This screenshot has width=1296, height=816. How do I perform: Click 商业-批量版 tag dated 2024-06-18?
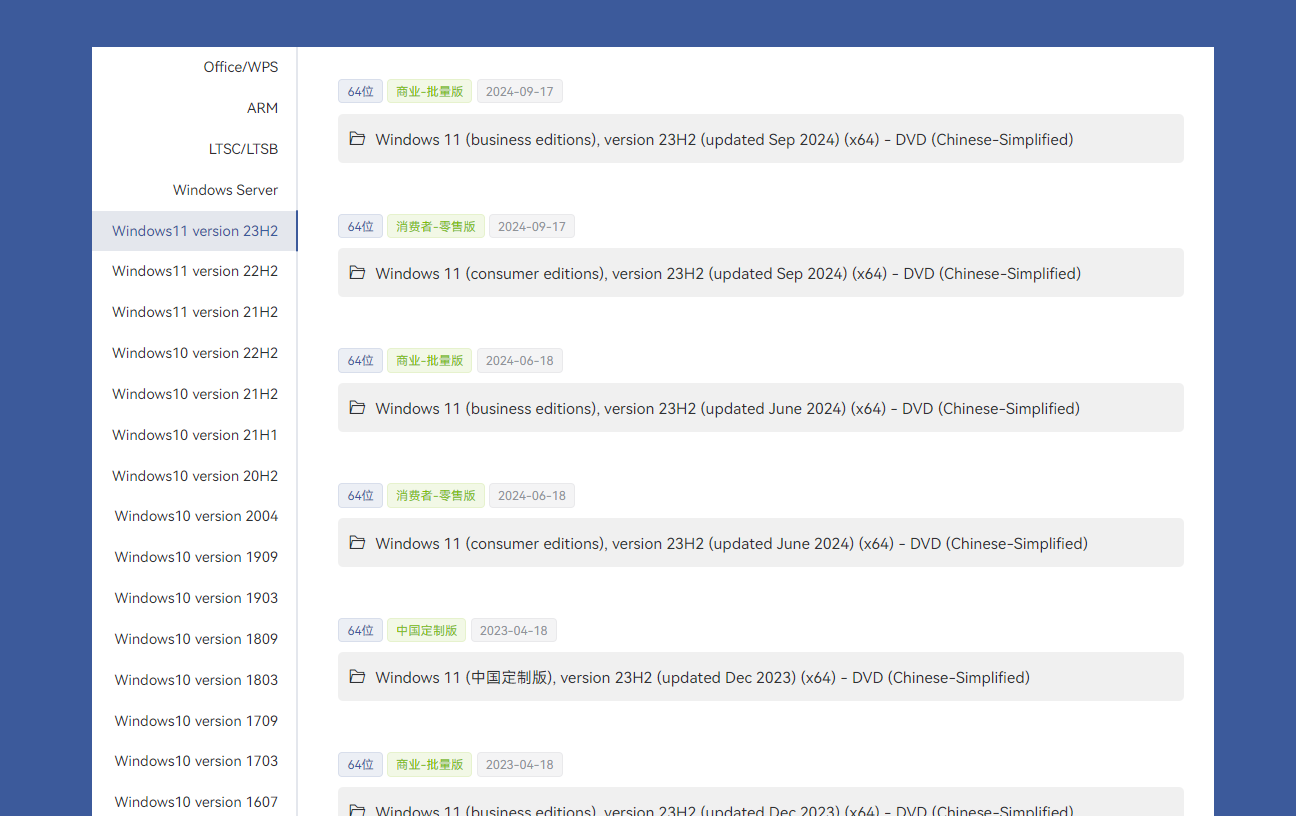pyautogui.click(x=429, y=361)
